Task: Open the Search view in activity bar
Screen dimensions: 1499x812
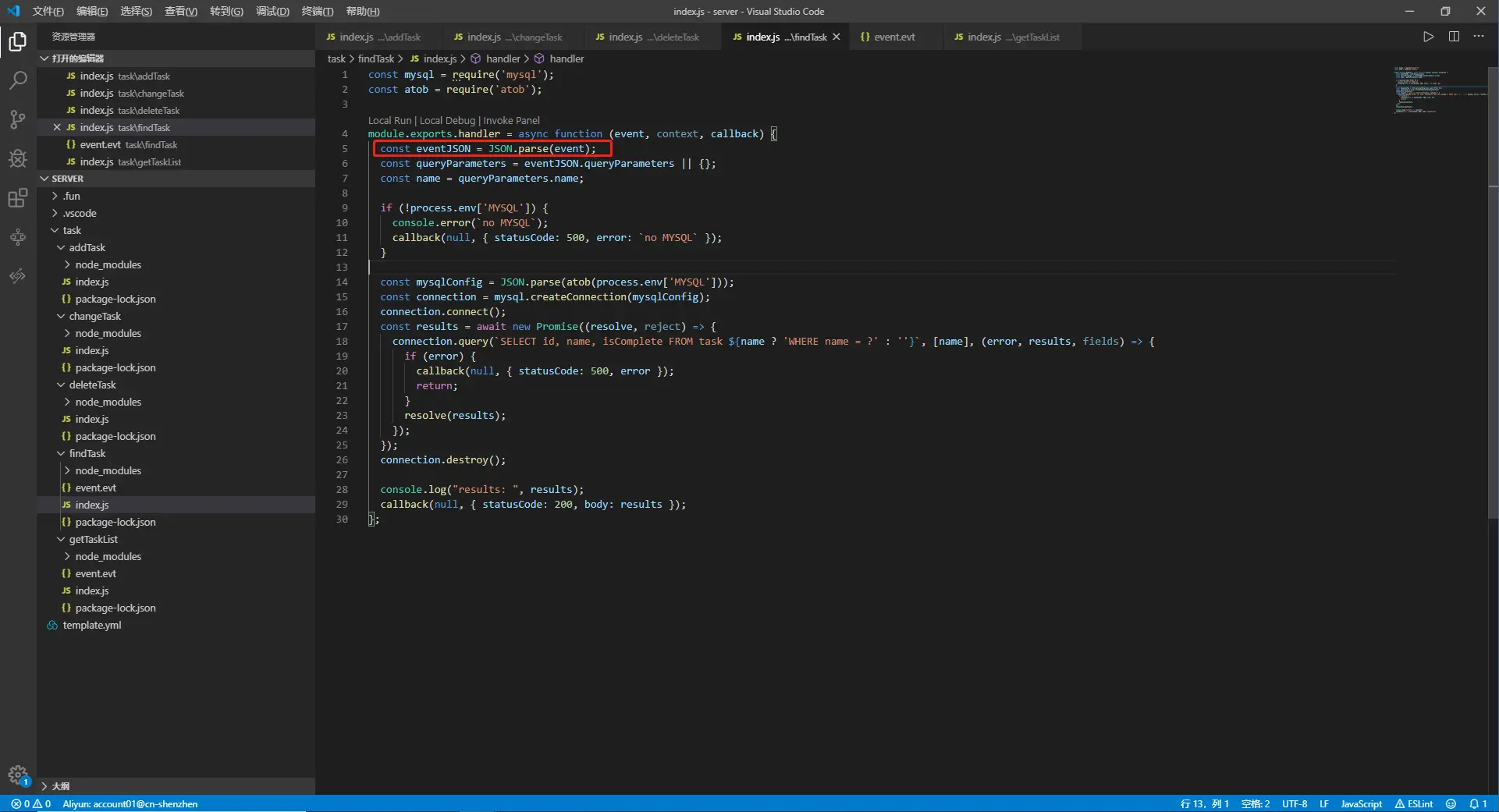Action: [17, 80]
